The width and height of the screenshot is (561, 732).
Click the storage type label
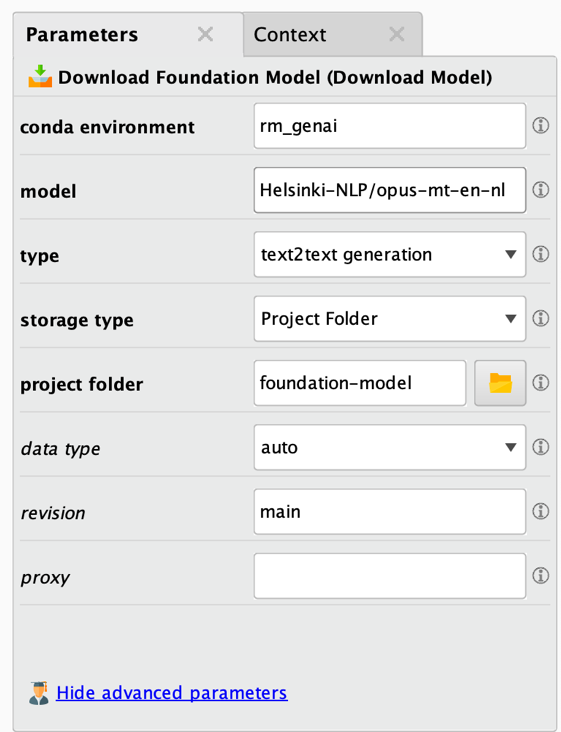pos(77,321)
